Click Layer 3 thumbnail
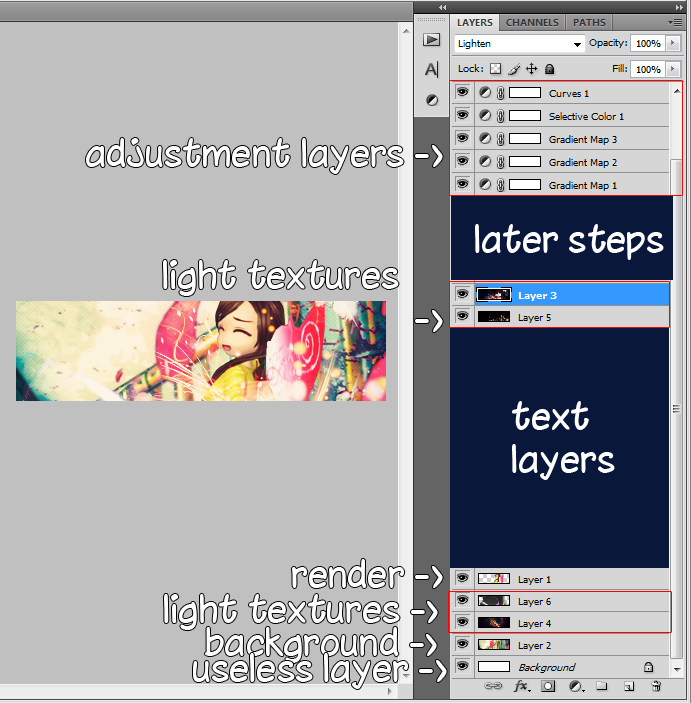 coord(493,295)
